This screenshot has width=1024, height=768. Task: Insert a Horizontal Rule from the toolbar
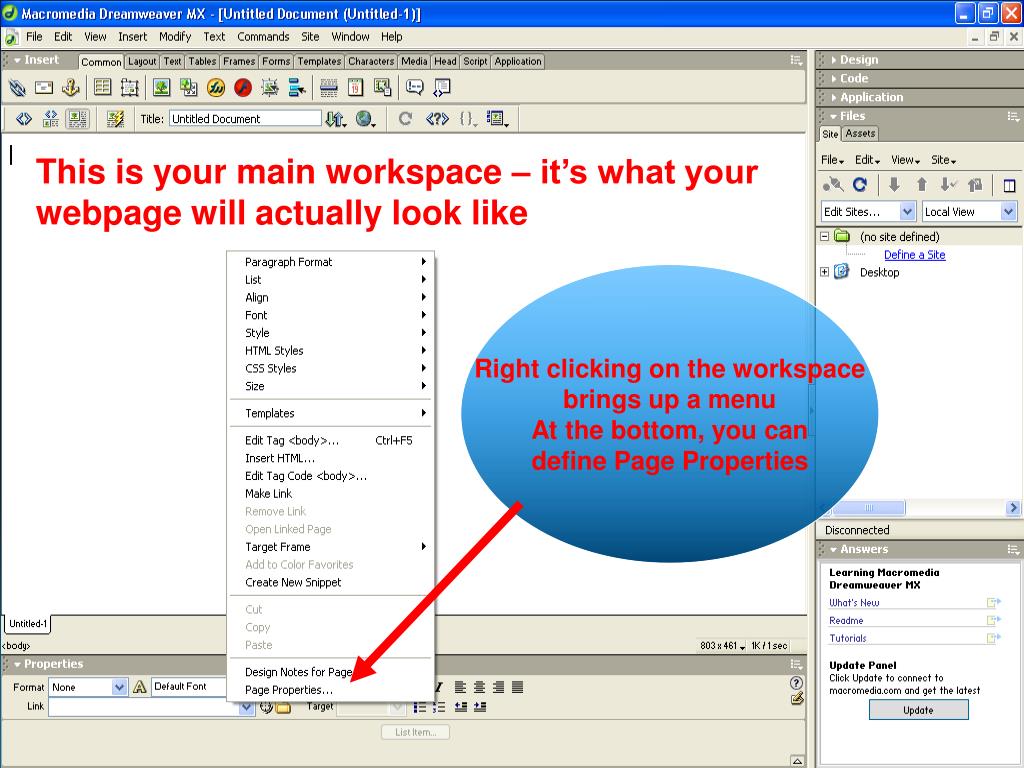[x=329, y=88]
